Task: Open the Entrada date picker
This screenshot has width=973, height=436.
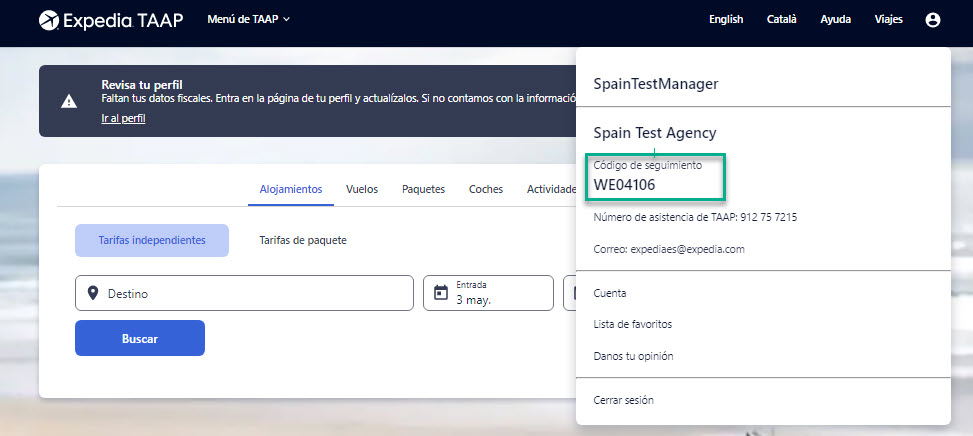Action: pyautogui.click(x=488, y=293)
